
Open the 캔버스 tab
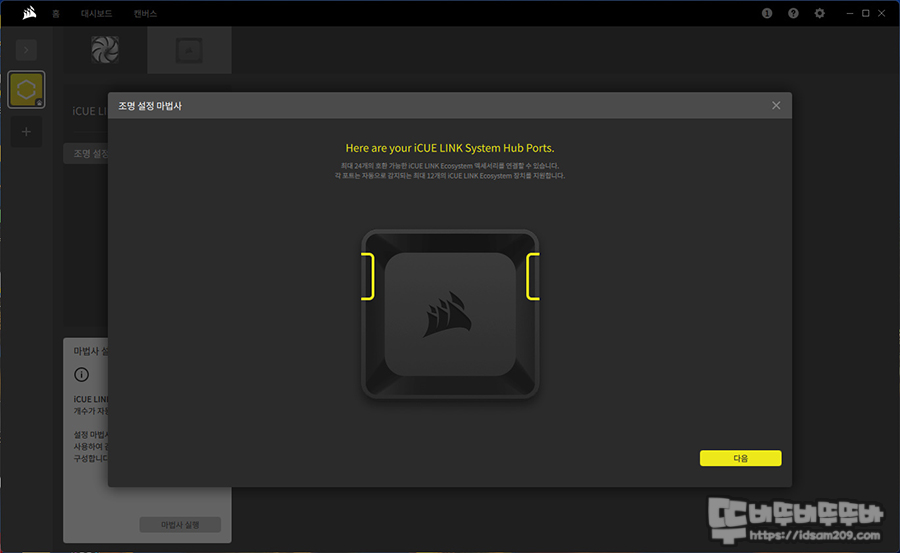point(145,13)
